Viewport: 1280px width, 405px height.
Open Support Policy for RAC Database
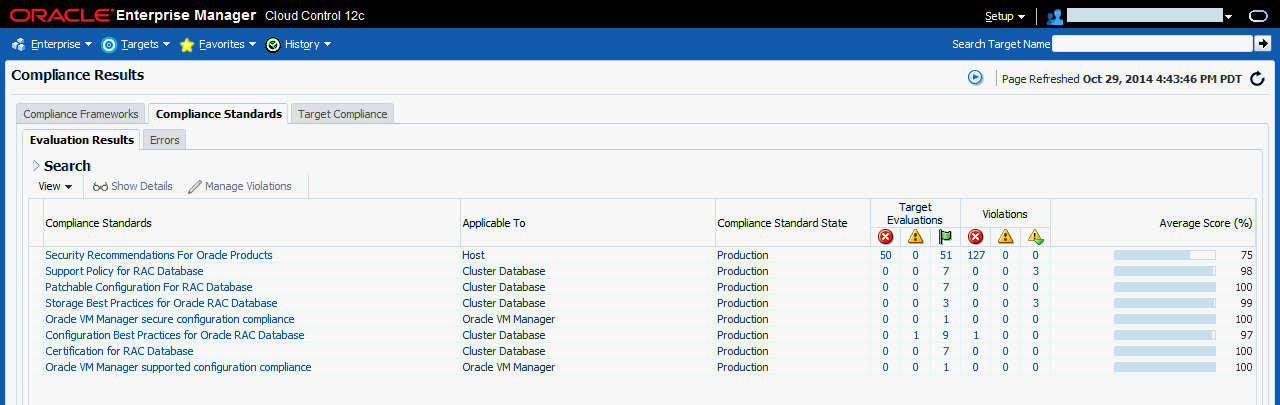(x=124, y=271)
